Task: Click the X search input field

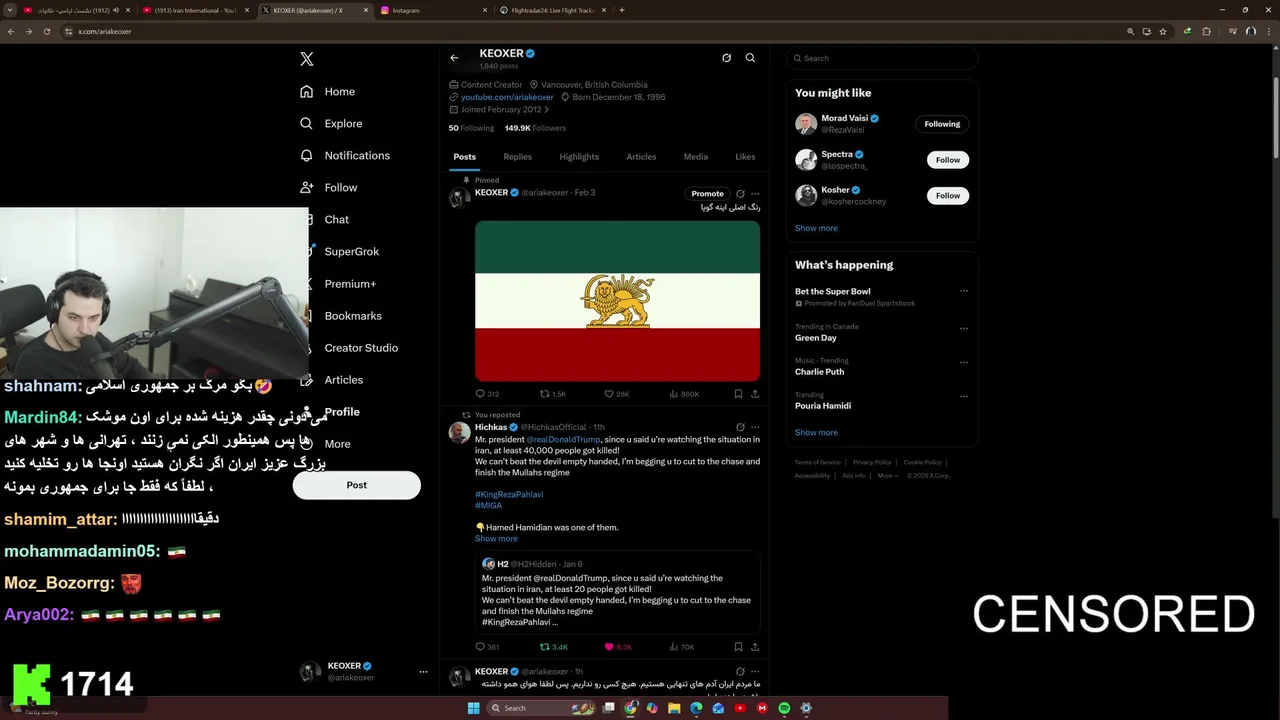Action: point(881,58)
